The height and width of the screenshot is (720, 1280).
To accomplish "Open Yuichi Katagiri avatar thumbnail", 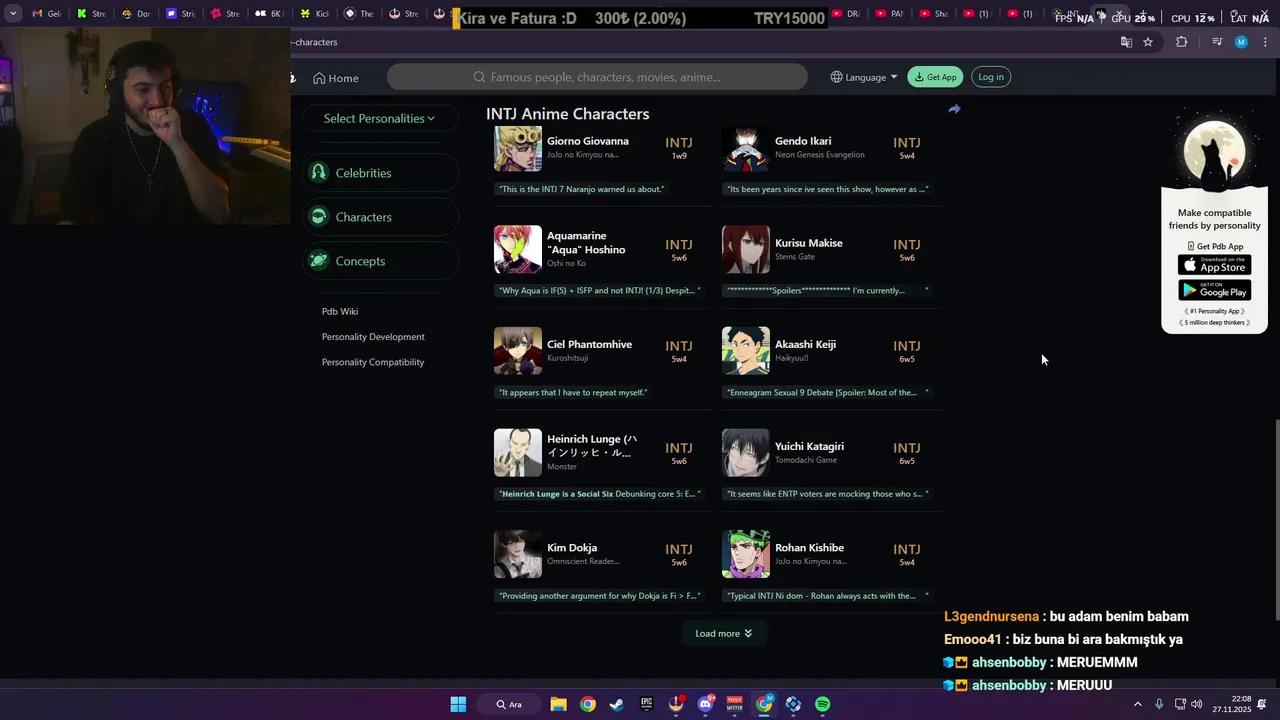I will (x=746, y=453).
